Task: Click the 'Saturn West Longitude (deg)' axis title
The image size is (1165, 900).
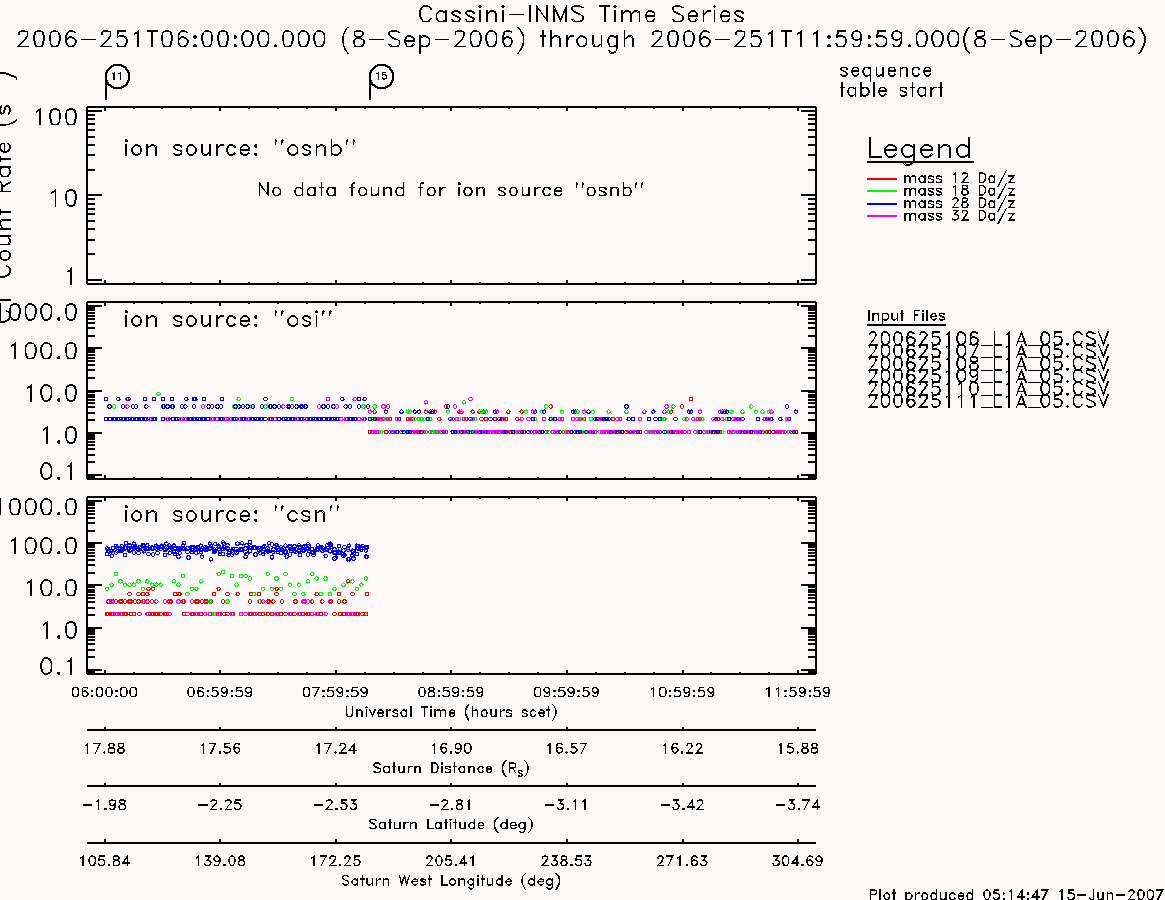Action: (451, 881)
